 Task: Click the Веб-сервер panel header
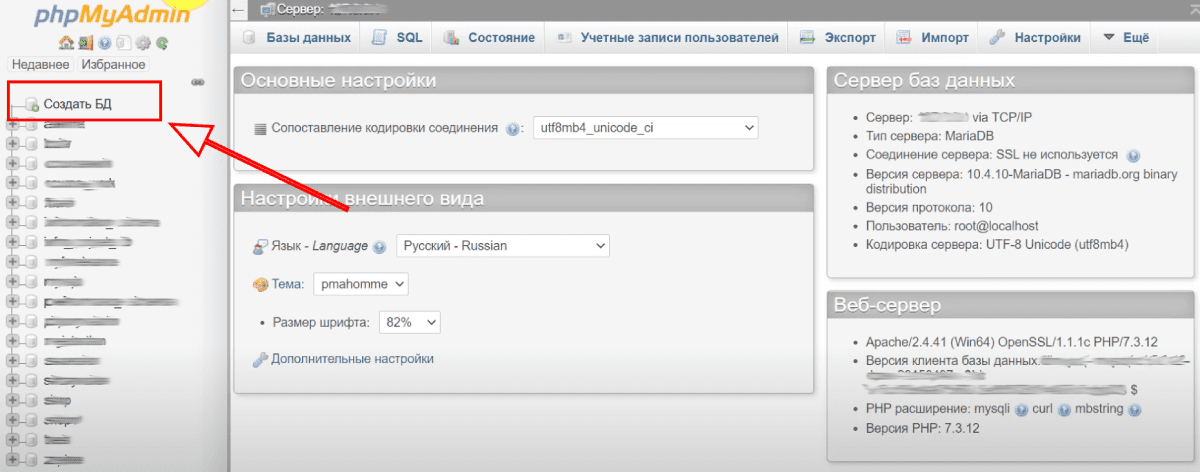(x=1011, y=305)
